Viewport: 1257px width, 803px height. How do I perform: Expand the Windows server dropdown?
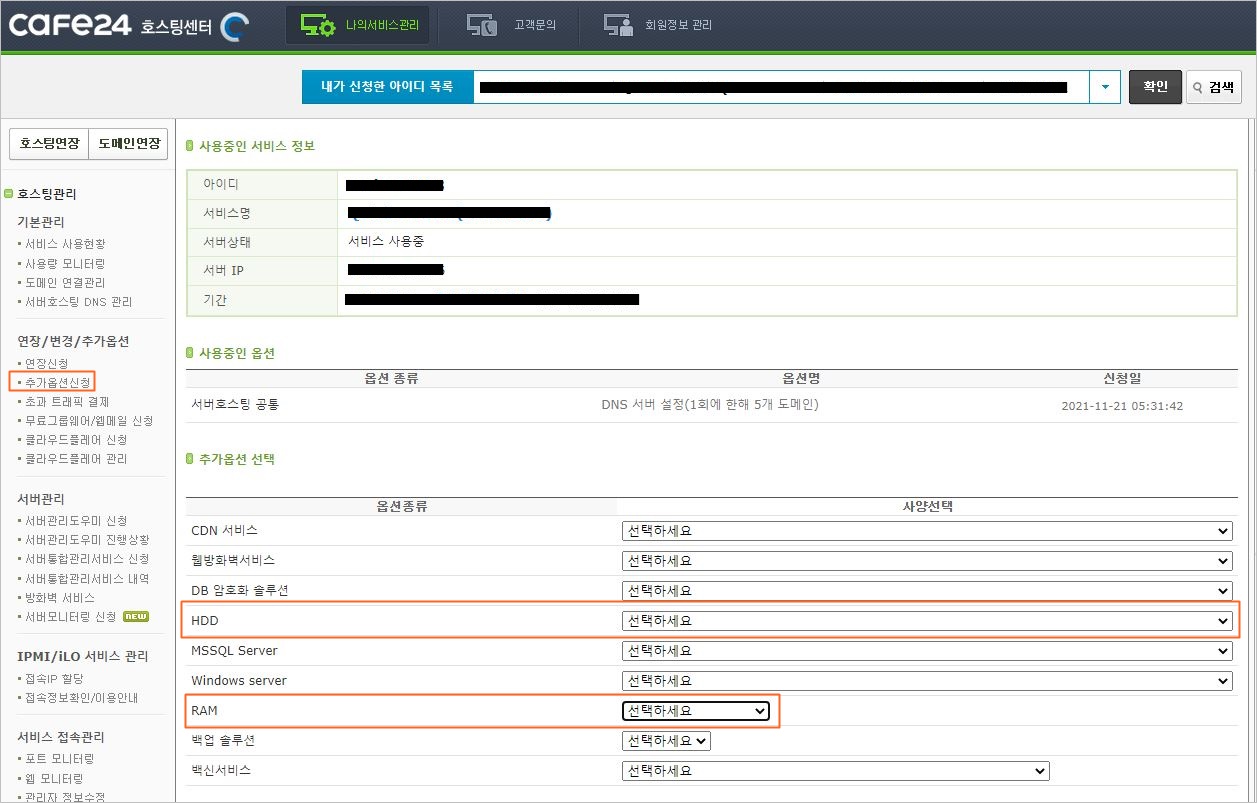[925, 681]
